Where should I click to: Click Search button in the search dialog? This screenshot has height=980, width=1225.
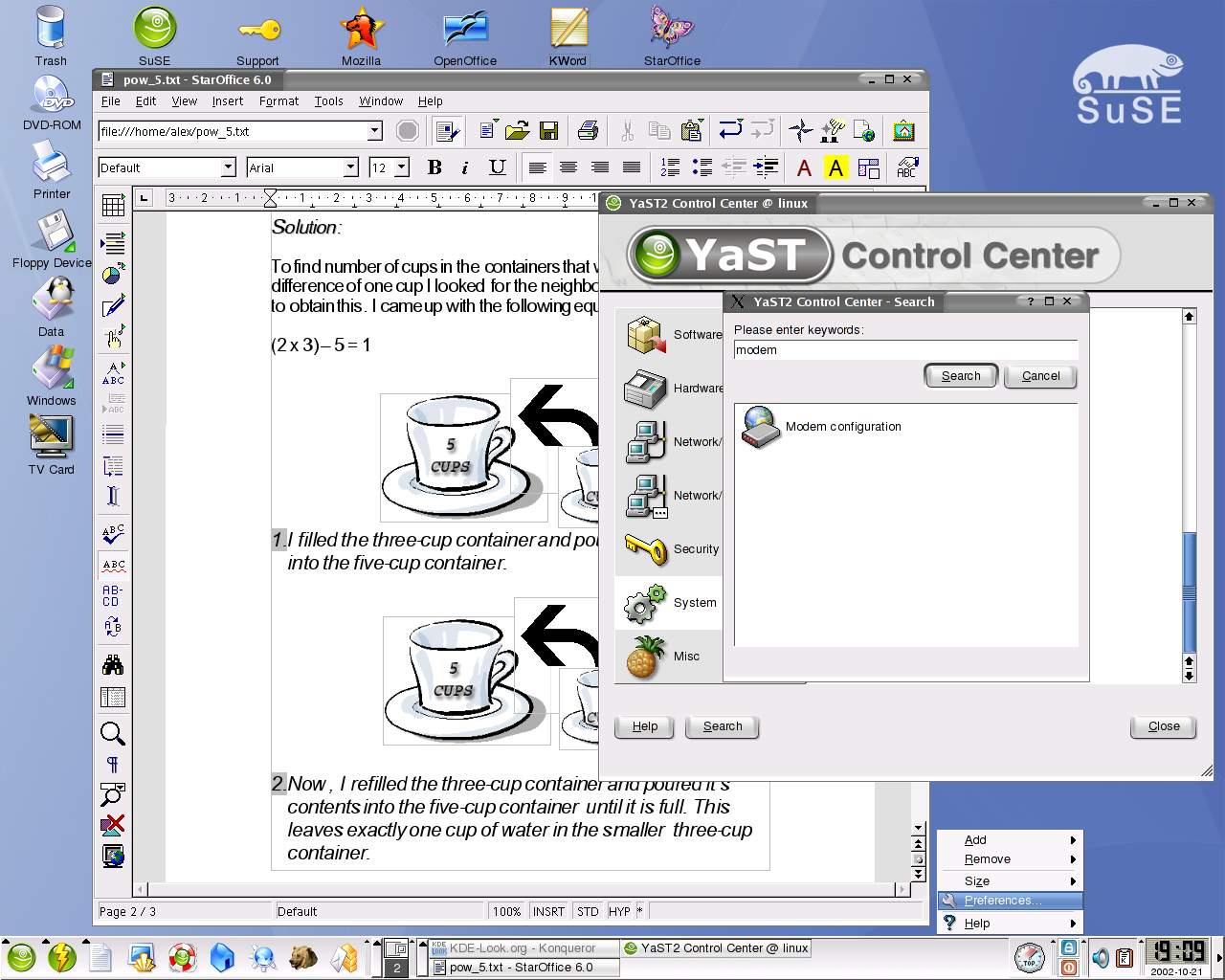tap(961, 376)
